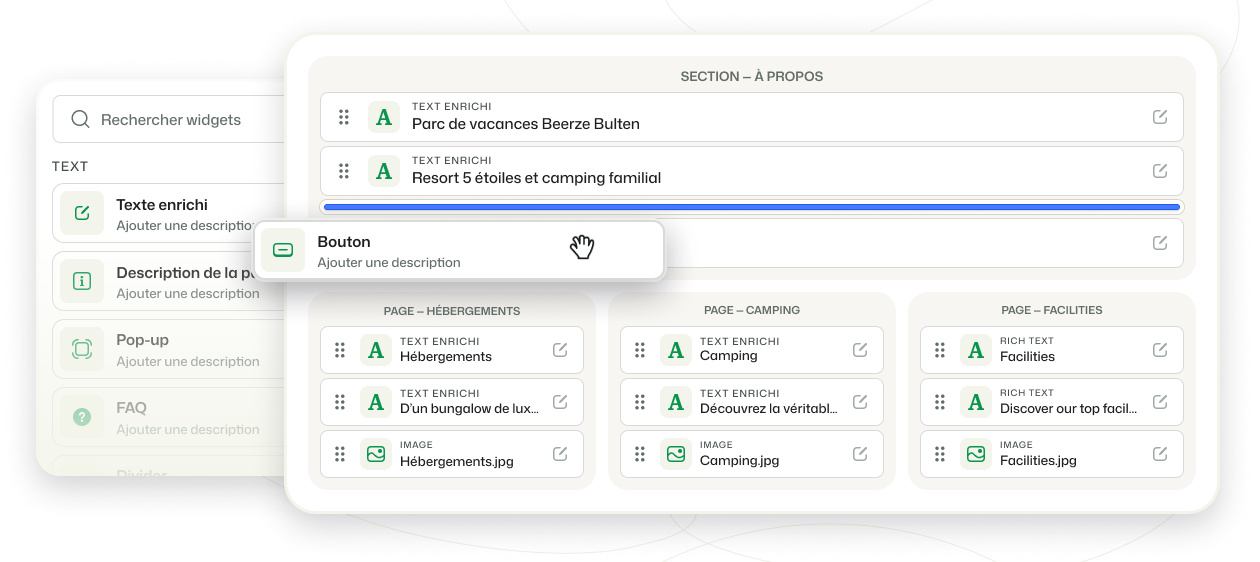Click the image icon next to Facilities.jpg
This screenshot has width=1260, height=562.
pyautogui.click(x=976, y=454)
